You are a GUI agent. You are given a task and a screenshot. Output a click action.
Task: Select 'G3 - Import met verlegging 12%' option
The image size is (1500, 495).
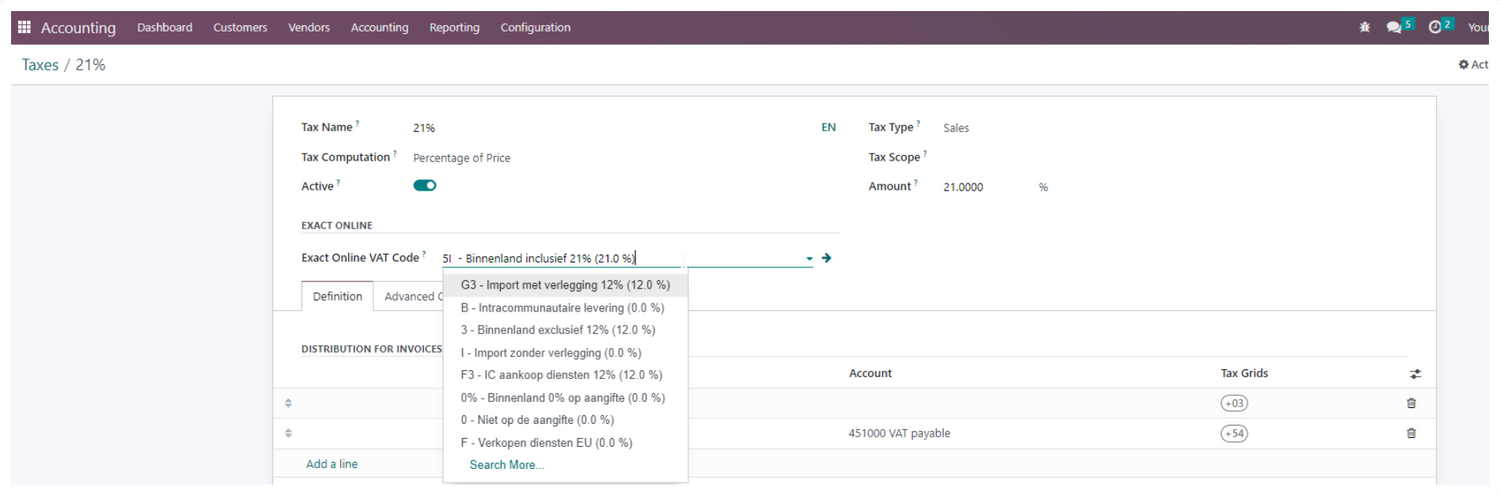[565, 285]
